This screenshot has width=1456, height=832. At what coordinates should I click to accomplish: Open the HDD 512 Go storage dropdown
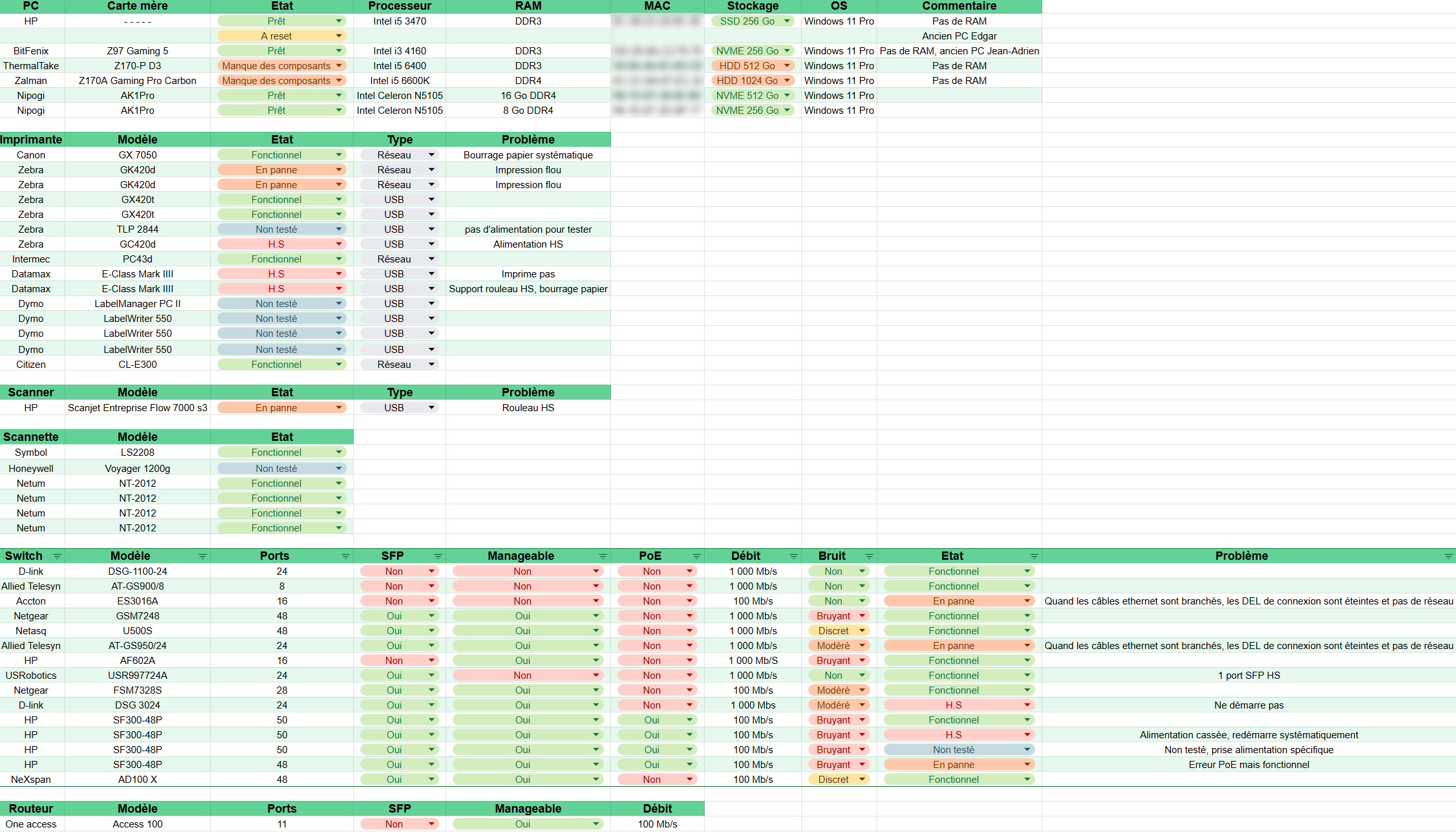(x=753, y=66)
